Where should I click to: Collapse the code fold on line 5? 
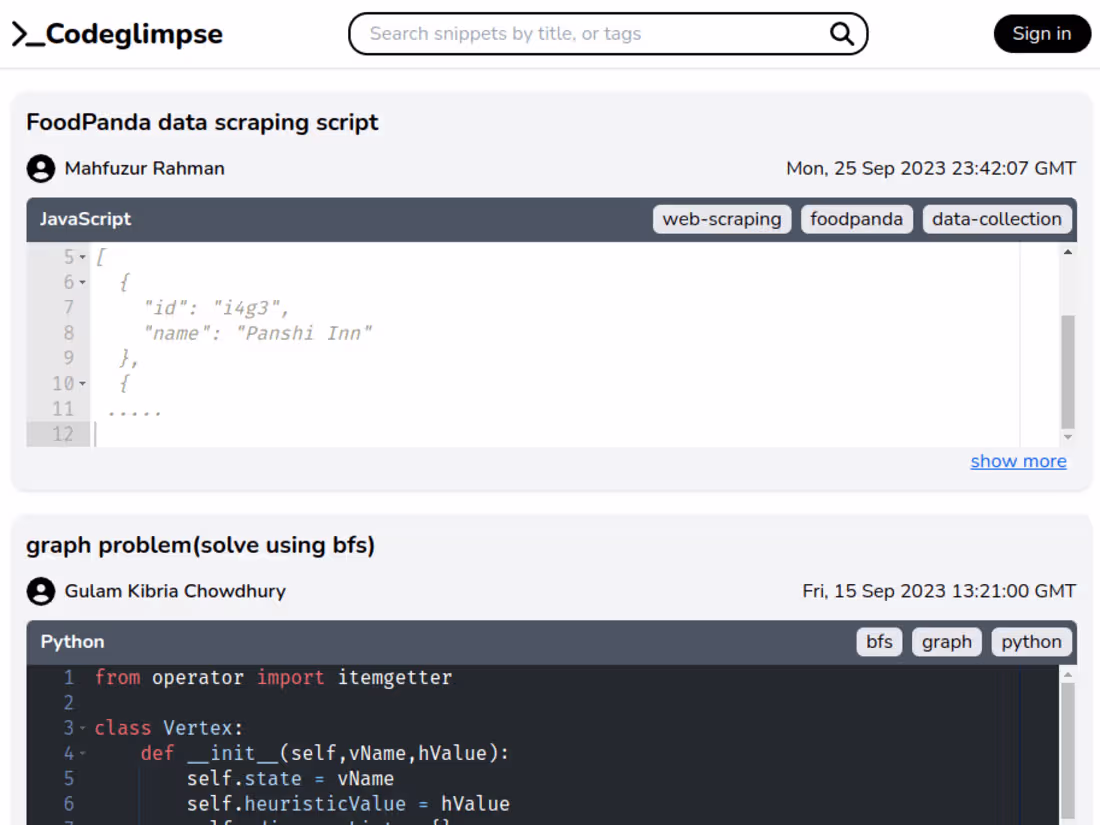coord(82,256)
